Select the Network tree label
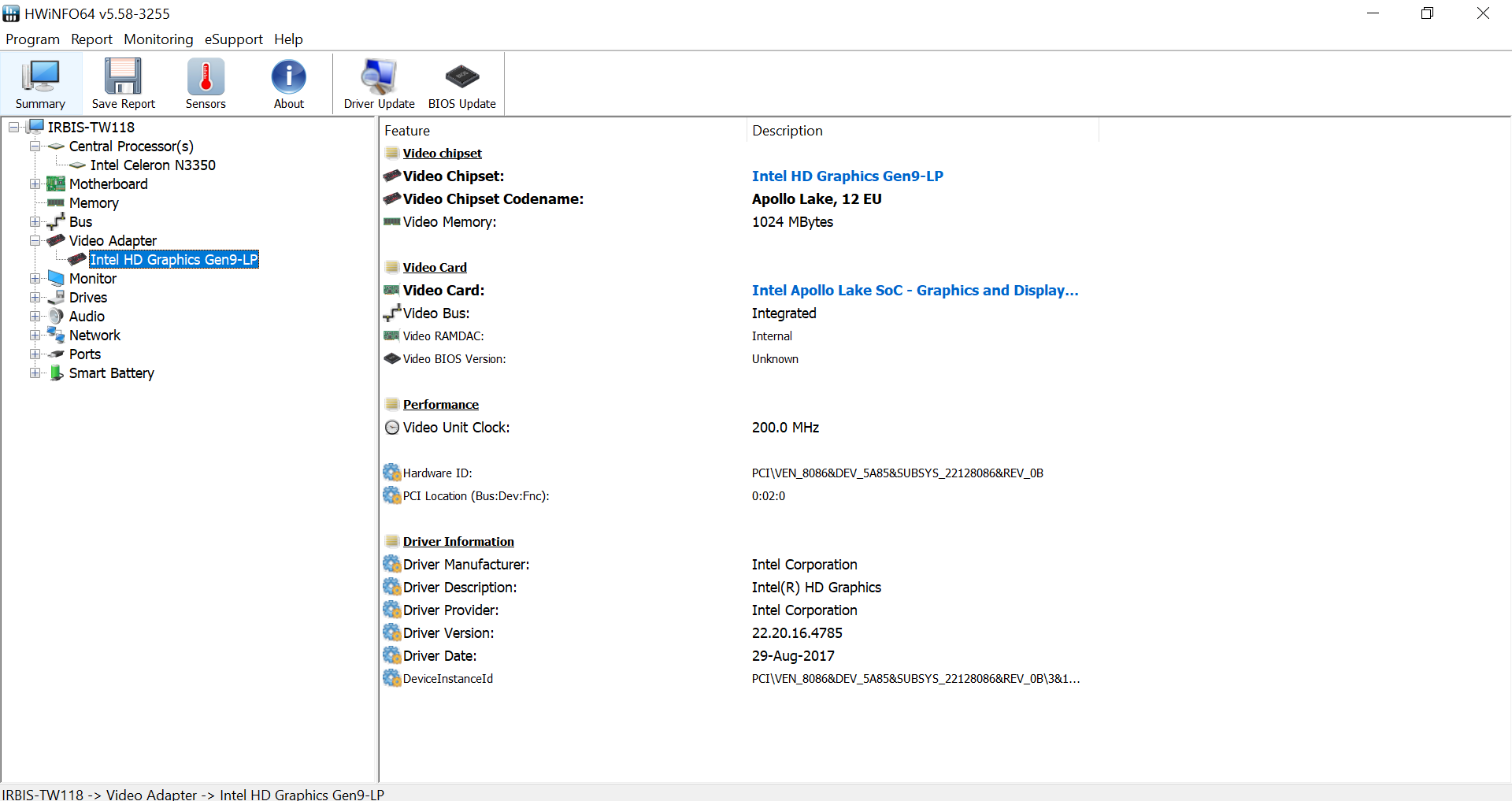The height and width of the screenshot is (801, 1512). [x=94, y=335]
